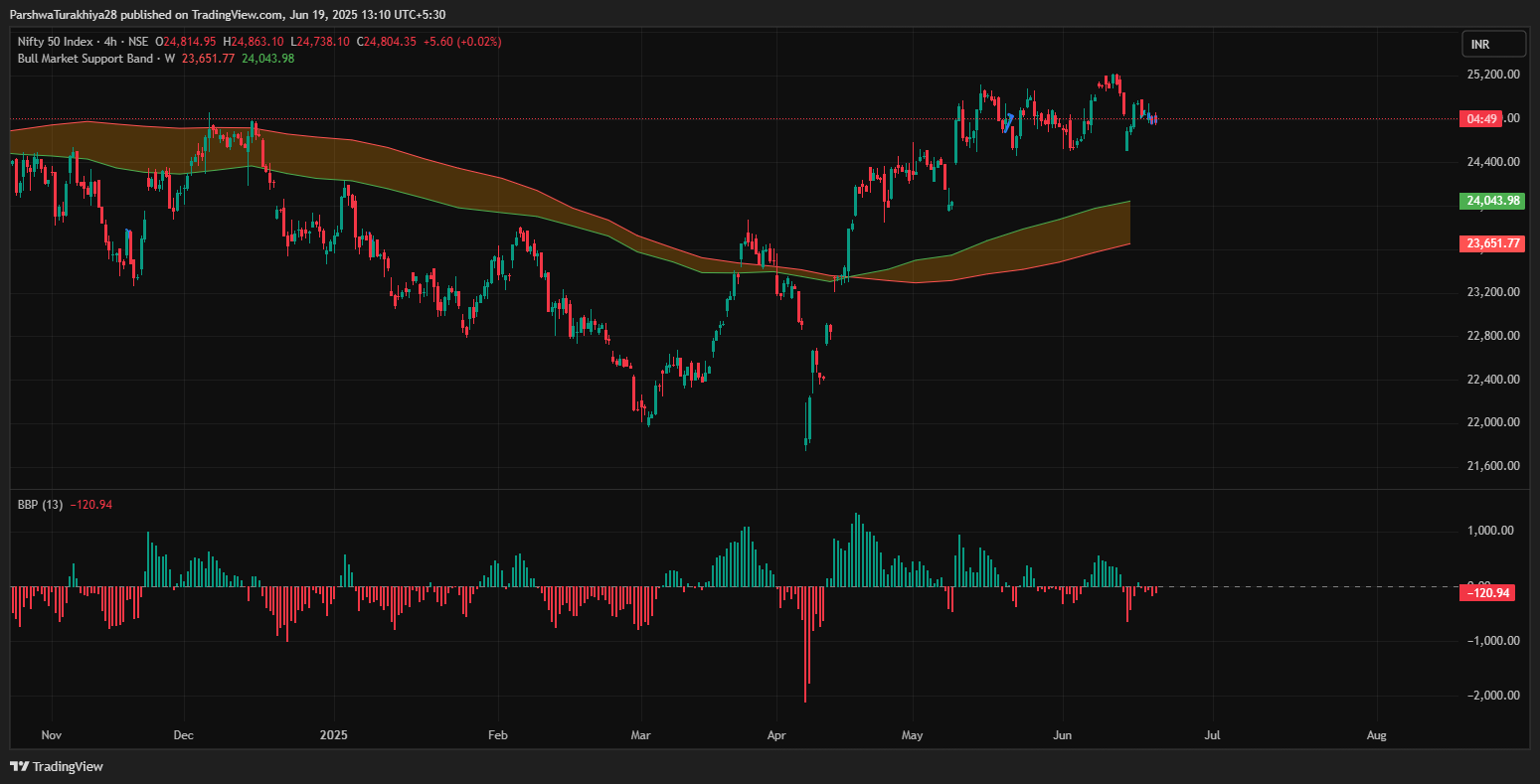Open the INR currency selector

click(x=1493, y=44)
